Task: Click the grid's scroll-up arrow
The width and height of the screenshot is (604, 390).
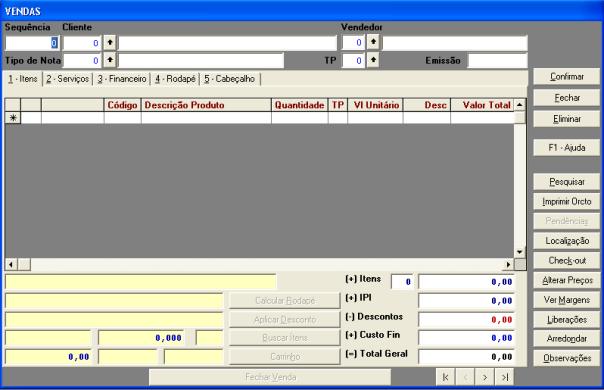Action: pyautogui.click(x=520, y=104)
